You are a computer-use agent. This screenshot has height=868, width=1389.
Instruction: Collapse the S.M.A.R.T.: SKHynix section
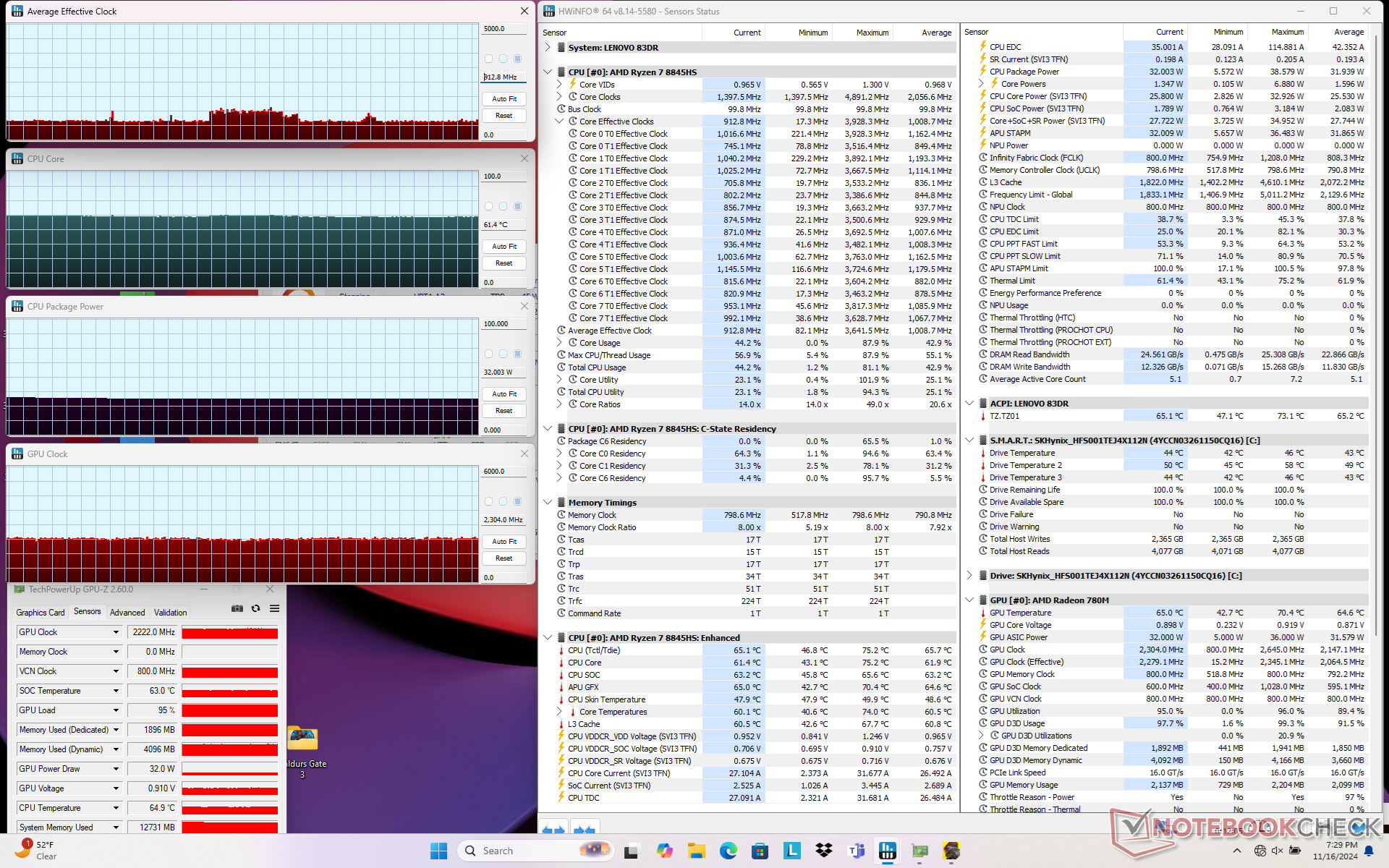tap(969, 441)
